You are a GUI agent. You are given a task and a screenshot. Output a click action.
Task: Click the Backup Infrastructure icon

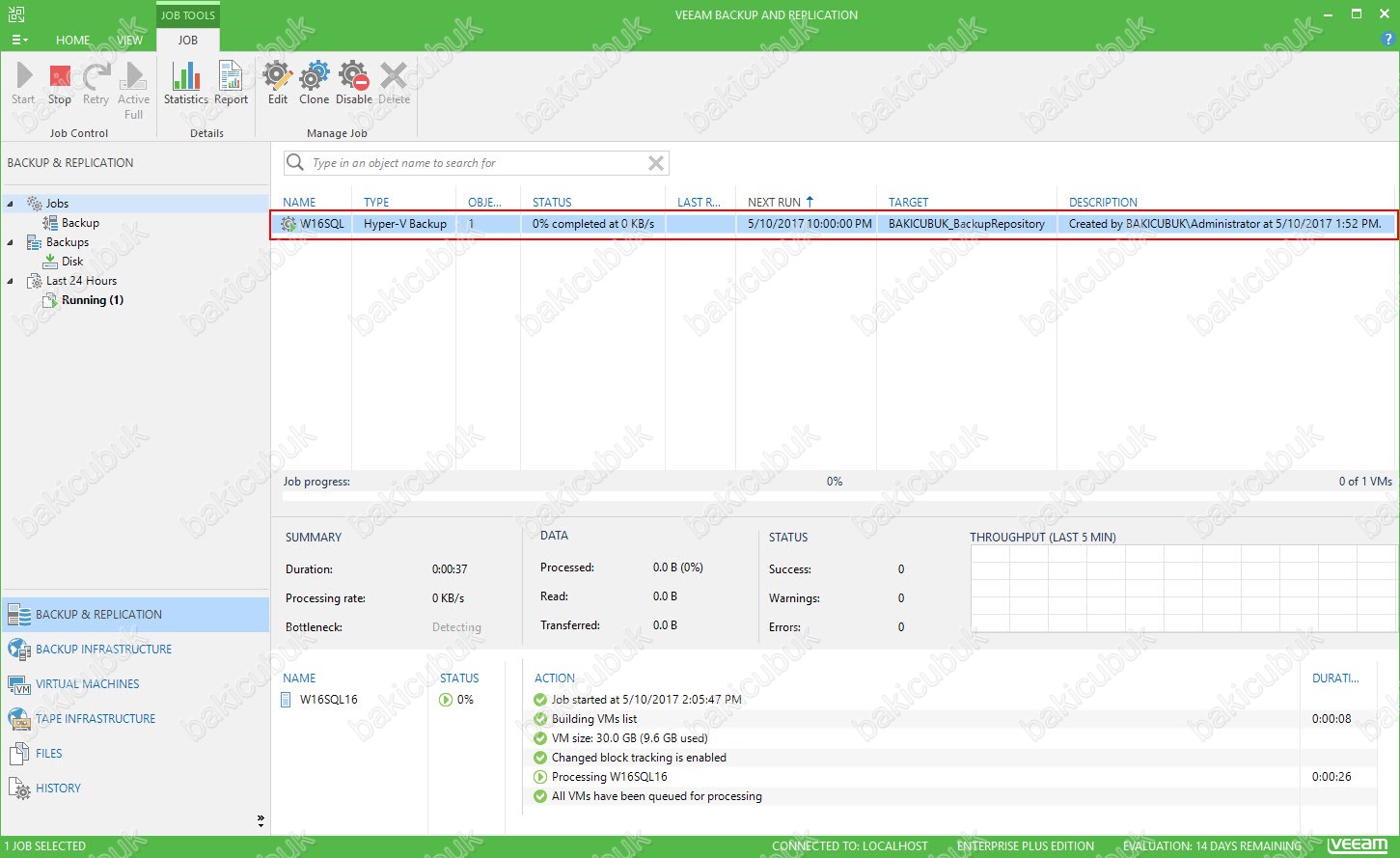click(x=19, y=650)
